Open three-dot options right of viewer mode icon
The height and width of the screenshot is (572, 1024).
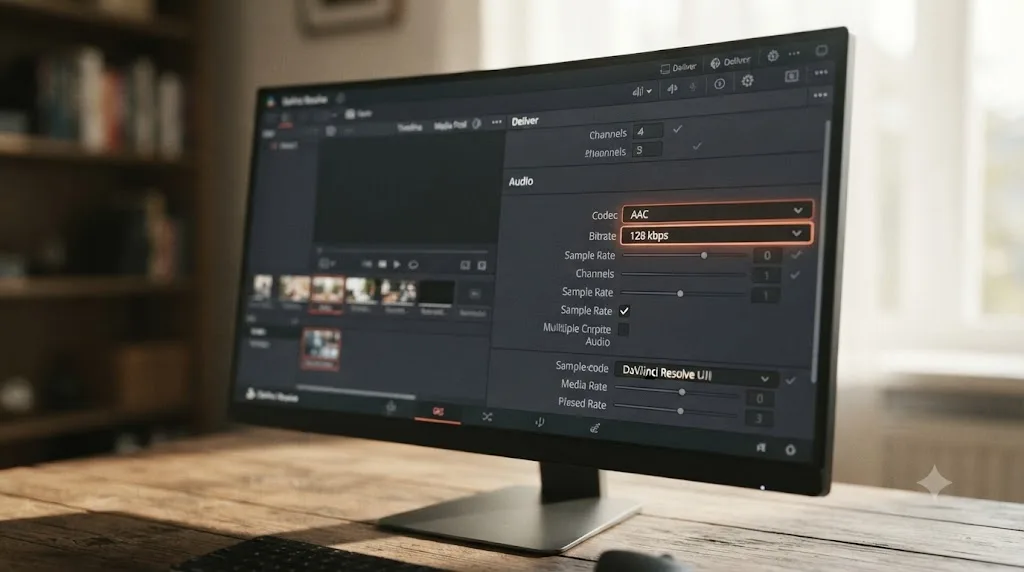coord(822,72)
